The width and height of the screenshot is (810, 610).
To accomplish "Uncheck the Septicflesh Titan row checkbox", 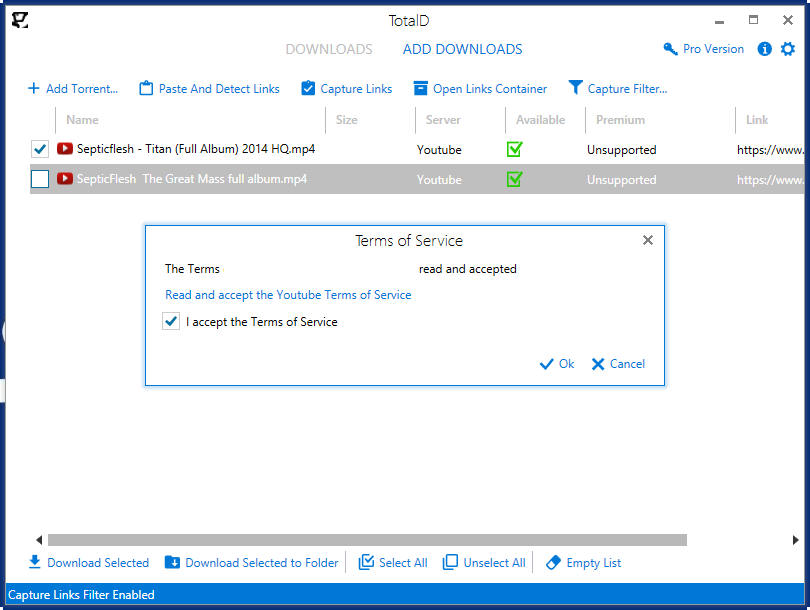I will [x=40, y=150].
